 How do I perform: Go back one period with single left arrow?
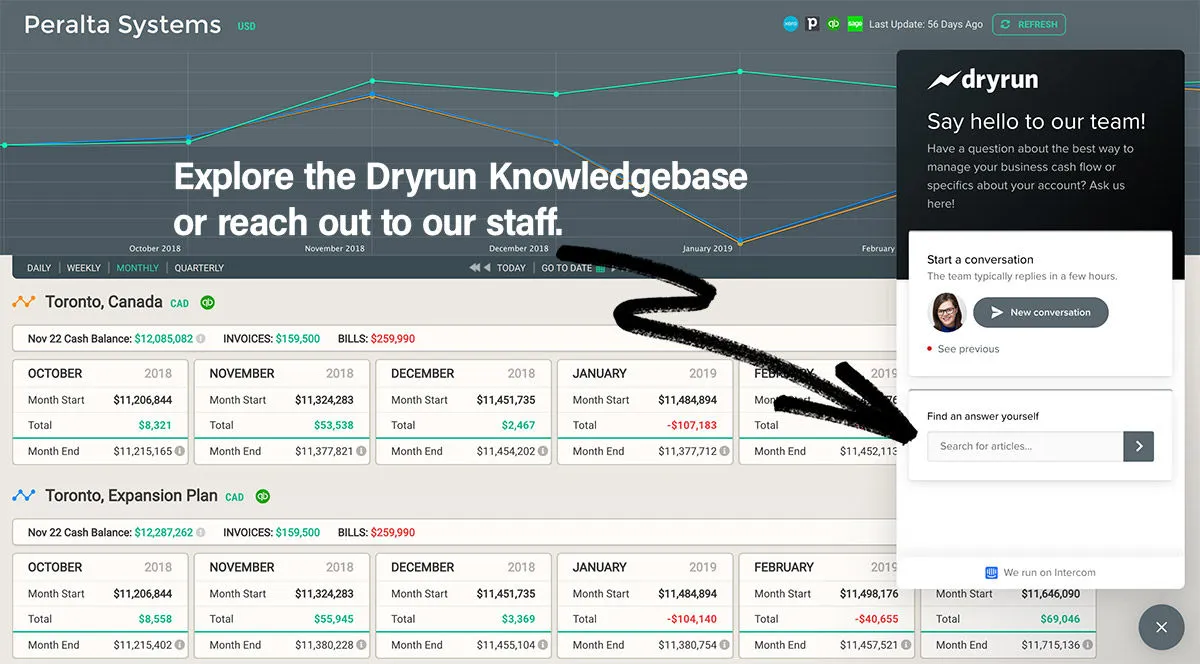(487, 268)
